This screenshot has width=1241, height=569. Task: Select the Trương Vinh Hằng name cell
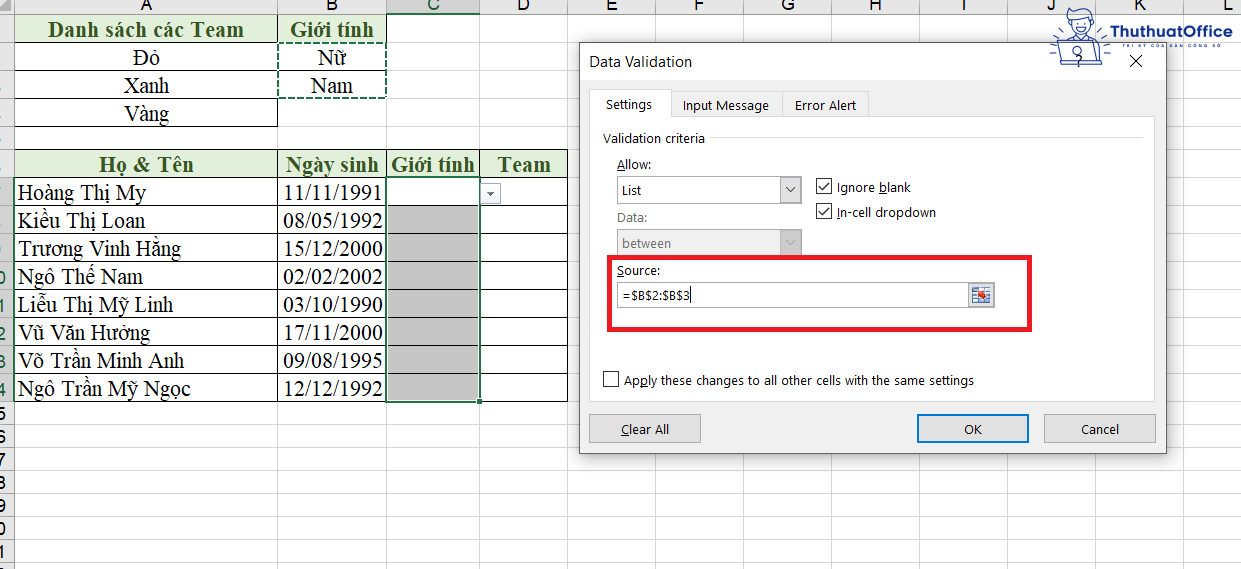146,248
